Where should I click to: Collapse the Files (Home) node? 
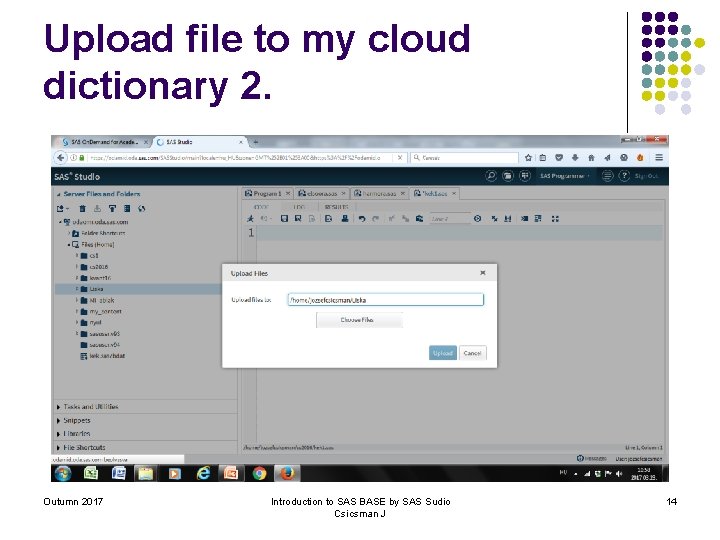[69, 244]
